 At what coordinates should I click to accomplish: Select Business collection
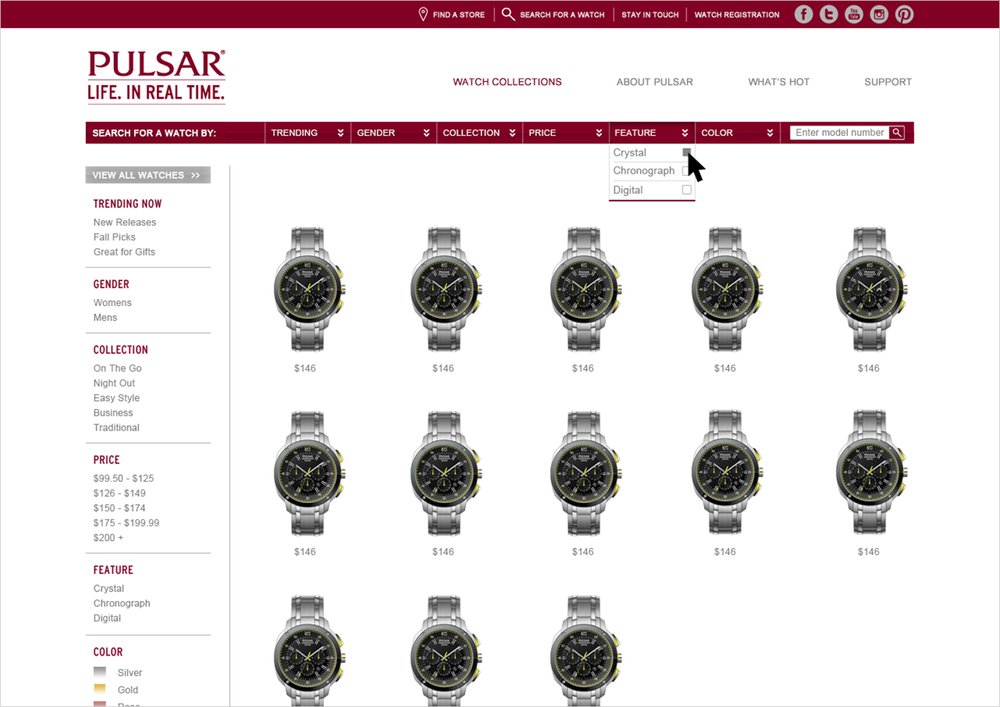(x=113, y=412)
